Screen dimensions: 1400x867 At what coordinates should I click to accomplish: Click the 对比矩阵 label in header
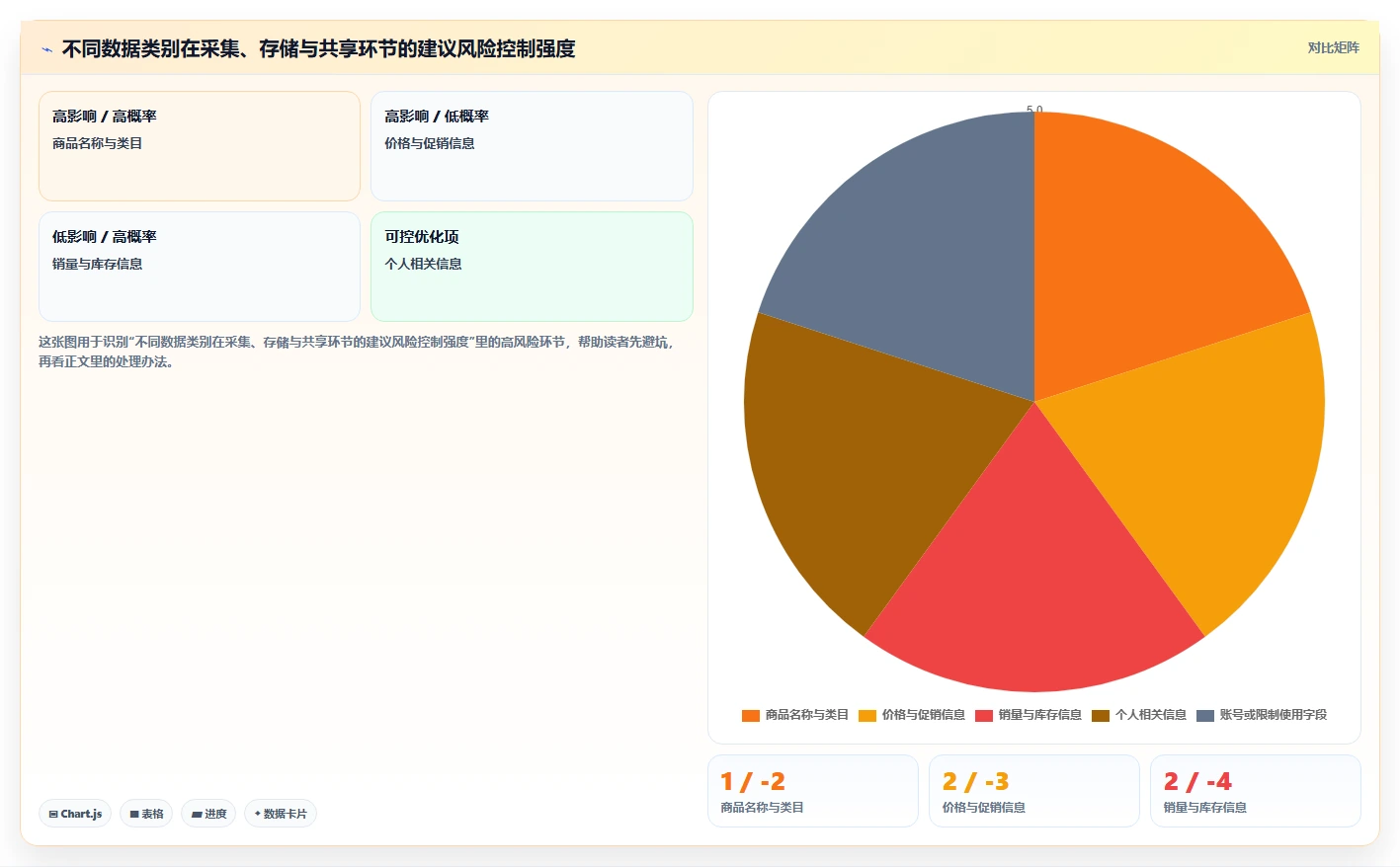[1333, 47]
